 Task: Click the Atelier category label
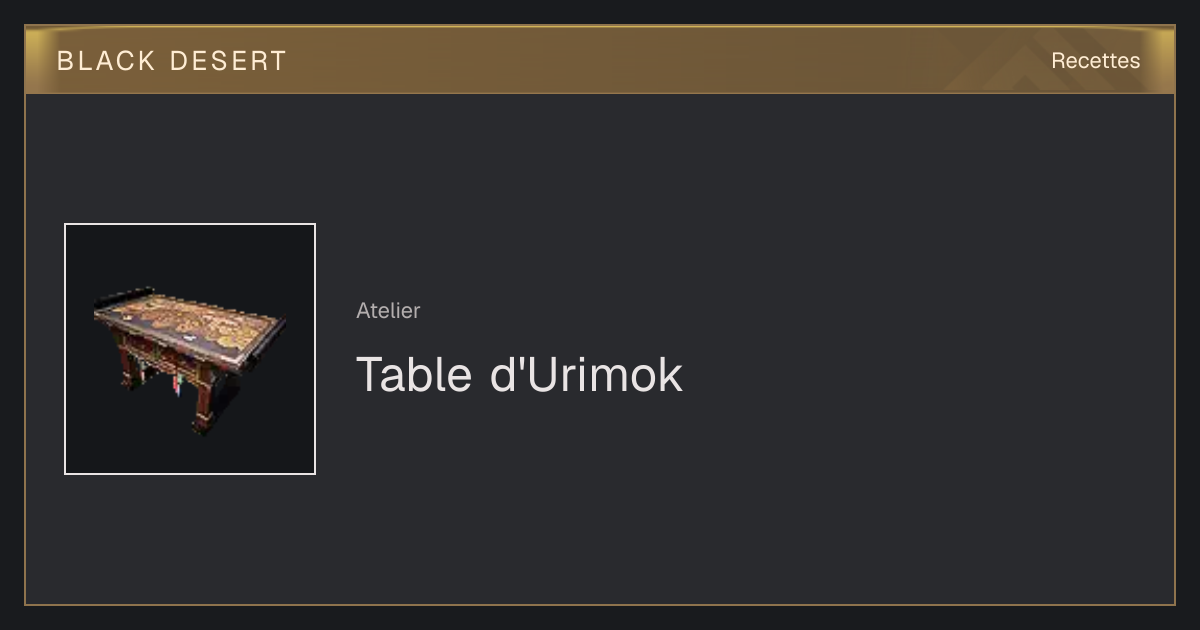click(x=388, y=310)
